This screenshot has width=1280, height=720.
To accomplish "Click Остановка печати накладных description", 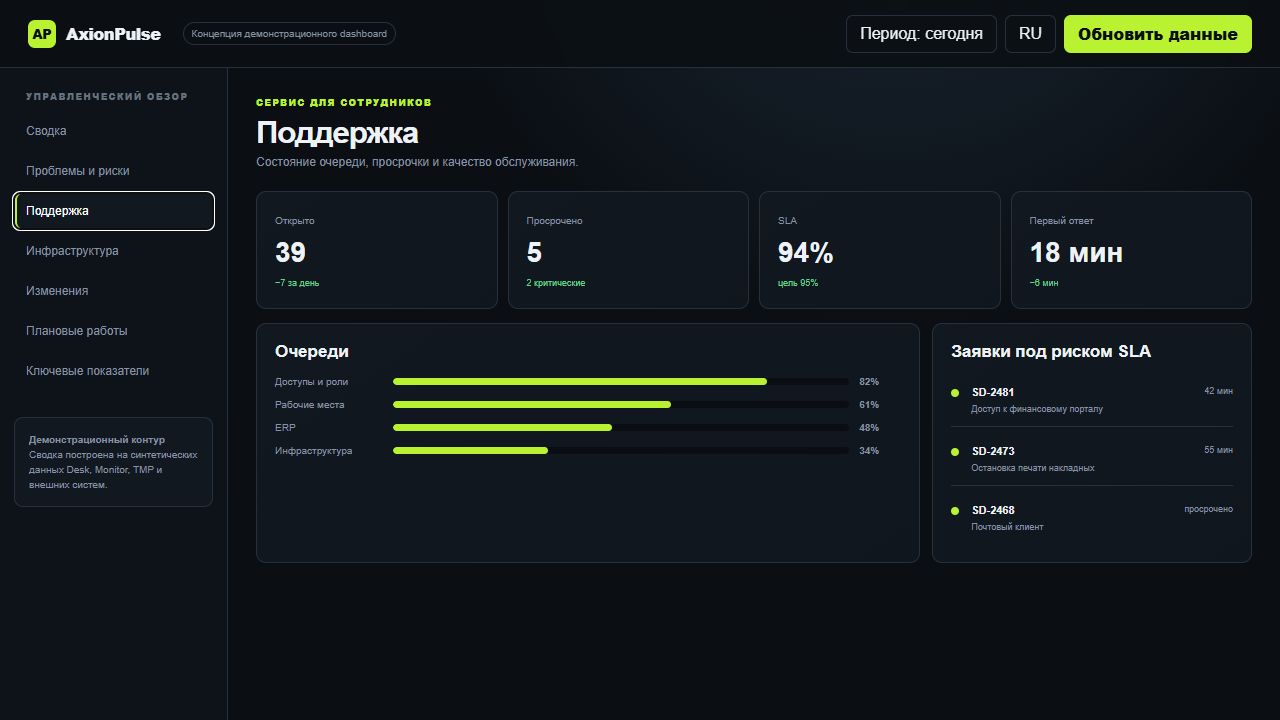I will pyautogui.click(x=1033, y=468).
